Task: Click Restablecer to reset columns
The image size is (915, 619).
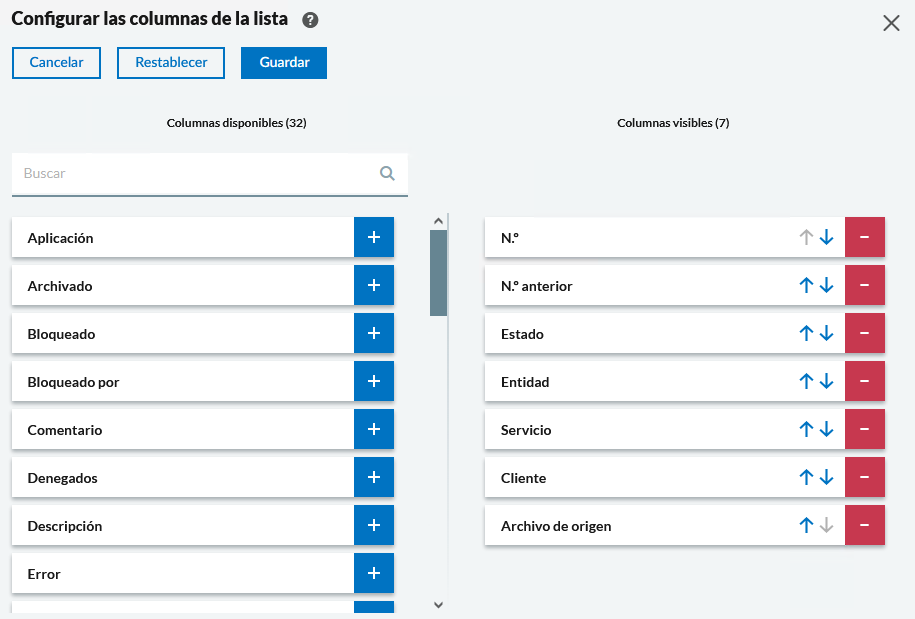Action: pos(171,62)
